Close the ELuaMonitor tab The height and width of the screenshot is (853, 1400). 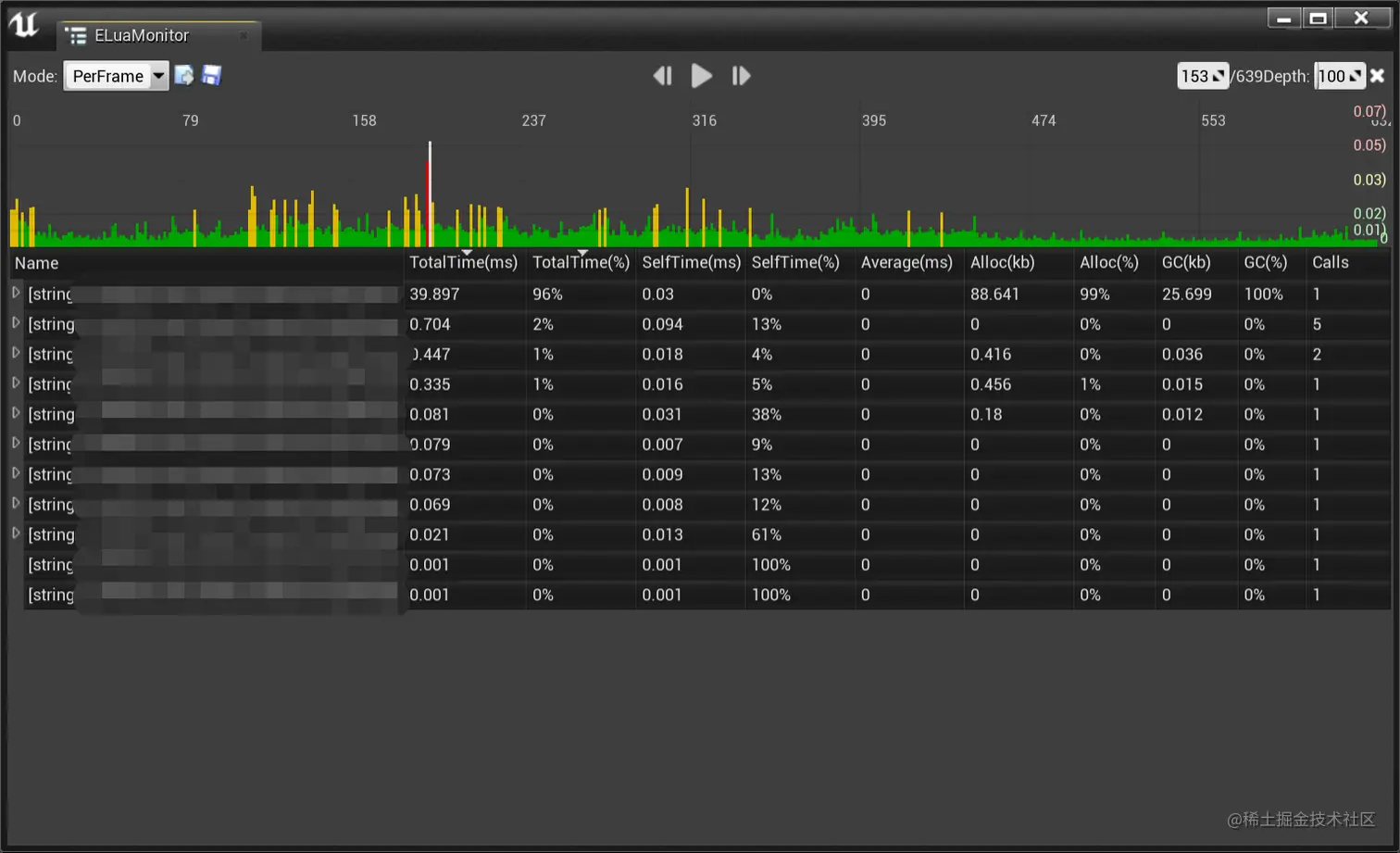click(x=244, y=35)
